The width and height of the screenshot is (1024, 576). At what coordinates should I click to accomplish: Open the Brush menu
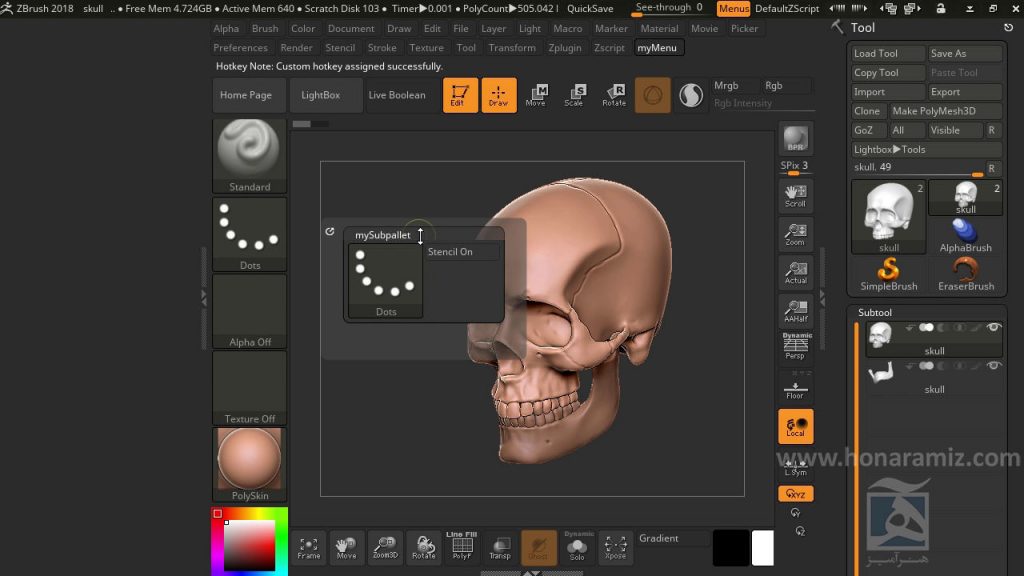coord(265,29)
